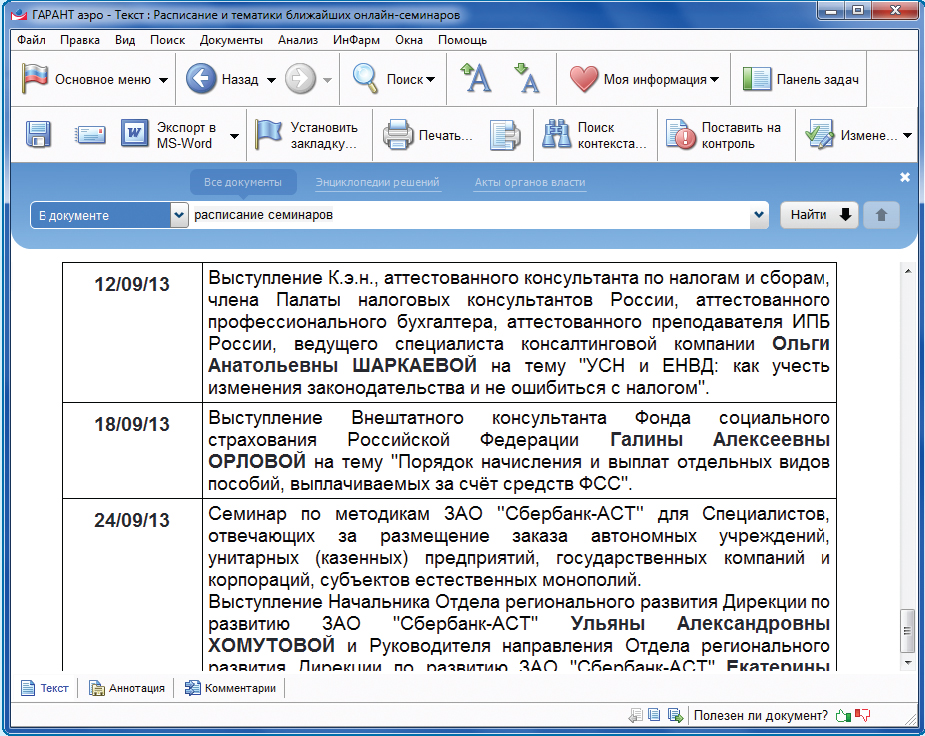
Task: Click in the search query text field
Action: (468, 215)
